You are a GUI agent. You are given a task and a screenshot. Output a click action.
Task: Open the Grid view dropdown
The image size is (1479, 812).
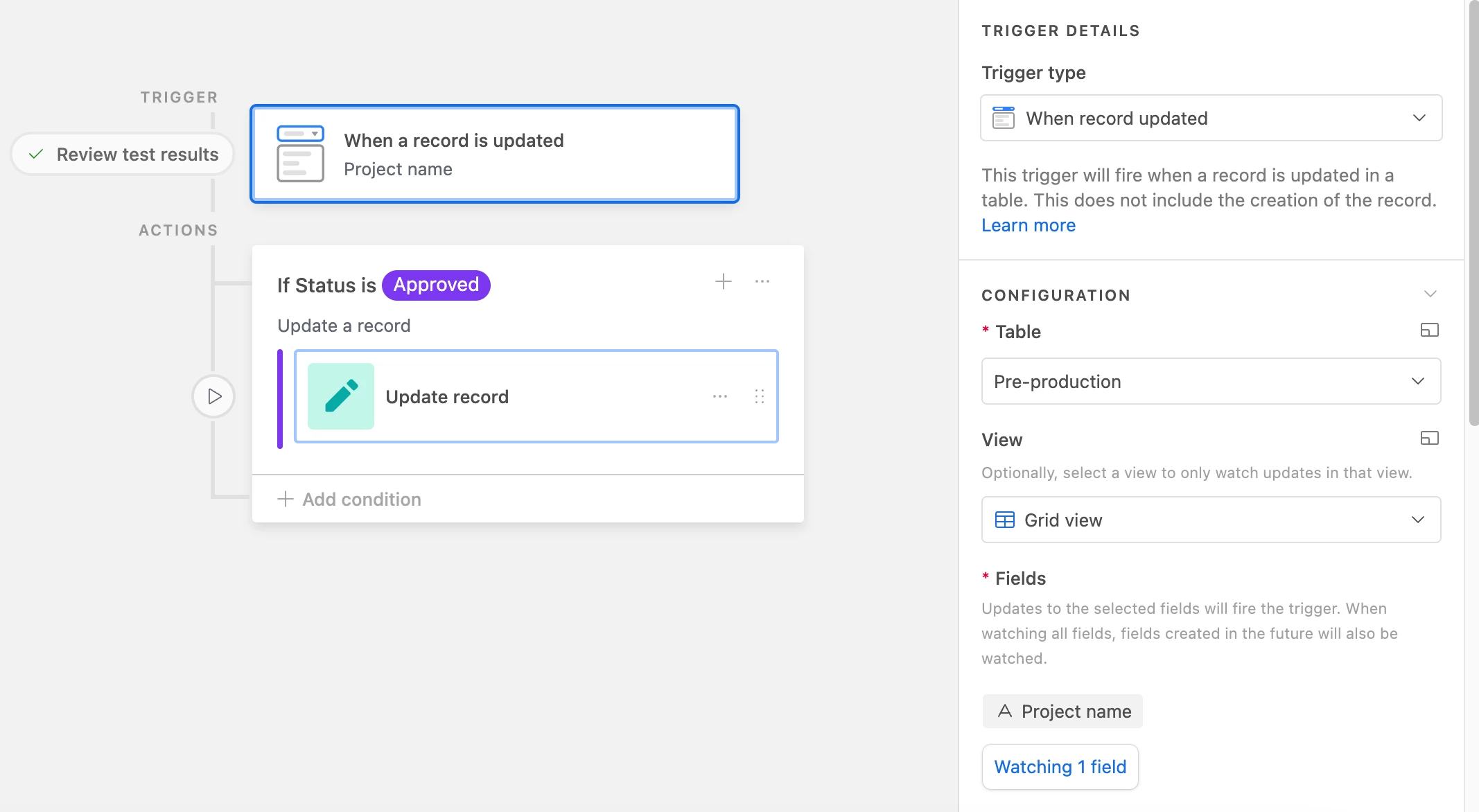(x=1211, y=520)
